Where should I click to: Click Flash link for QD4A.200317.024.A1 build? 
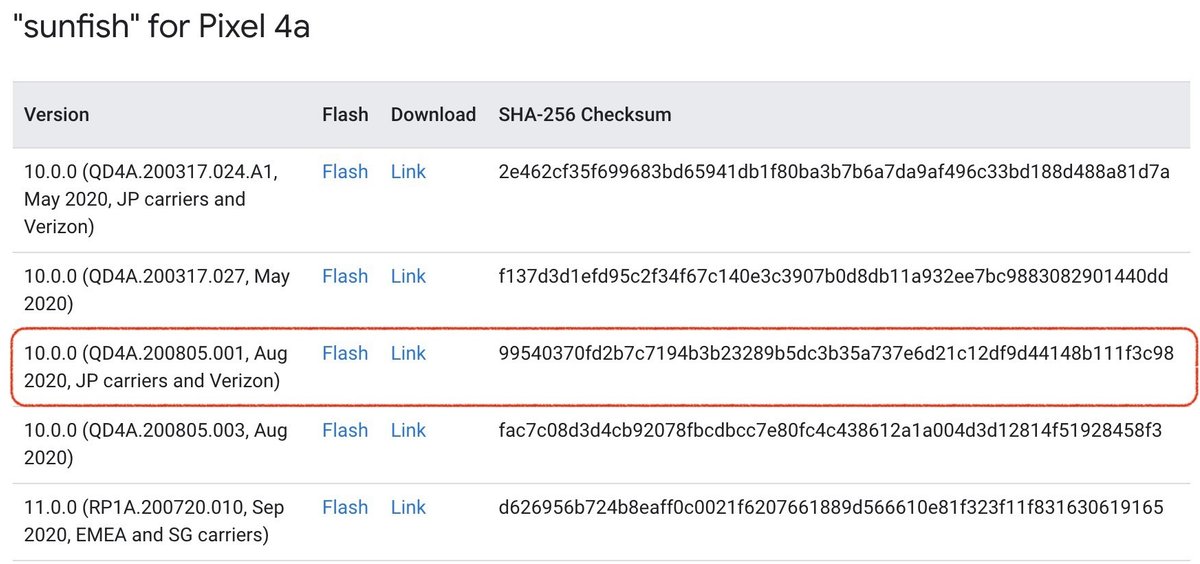point(345,172)
